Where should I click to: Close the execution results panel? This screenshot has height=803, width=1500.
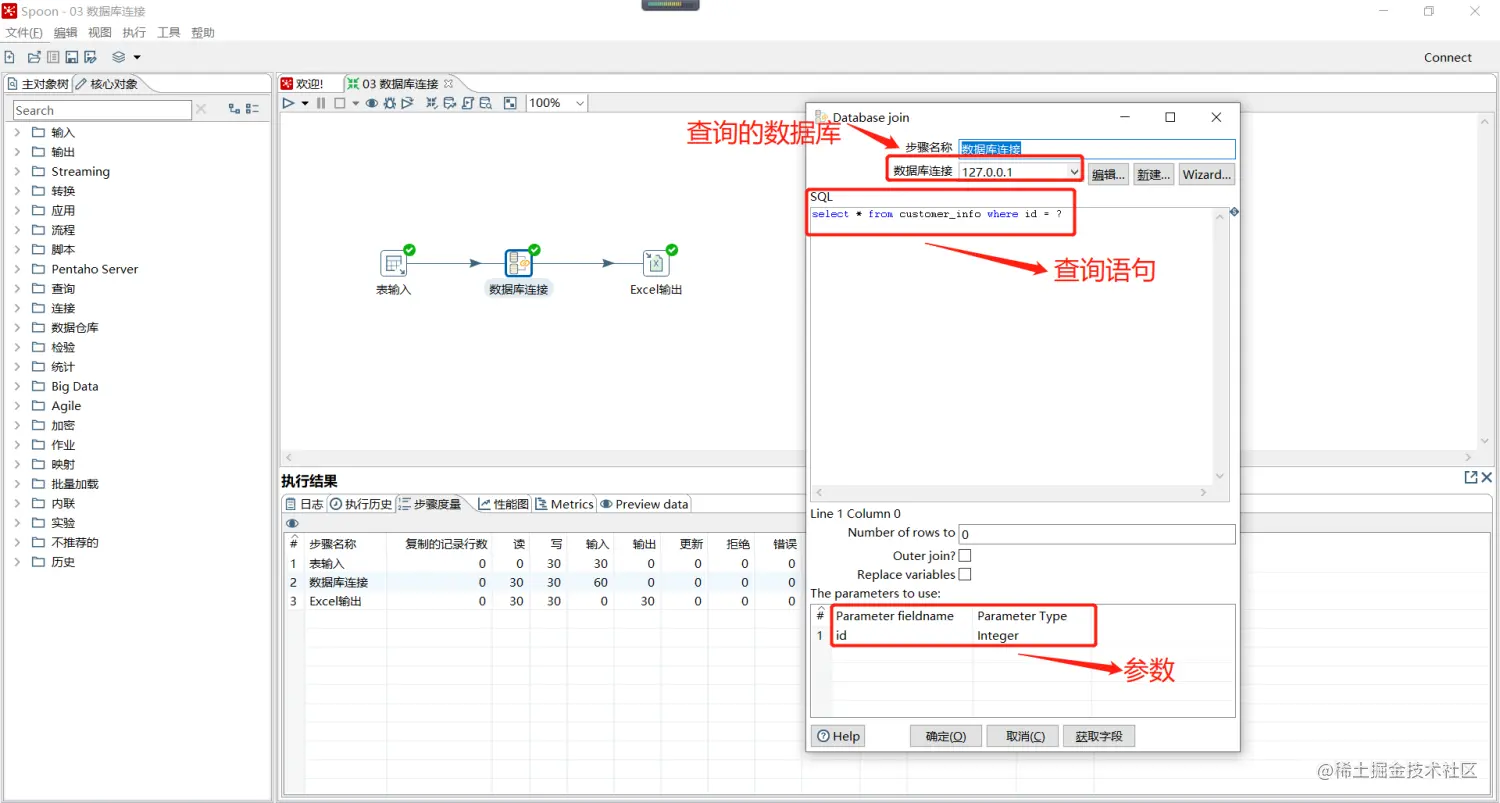[1487, 478]
